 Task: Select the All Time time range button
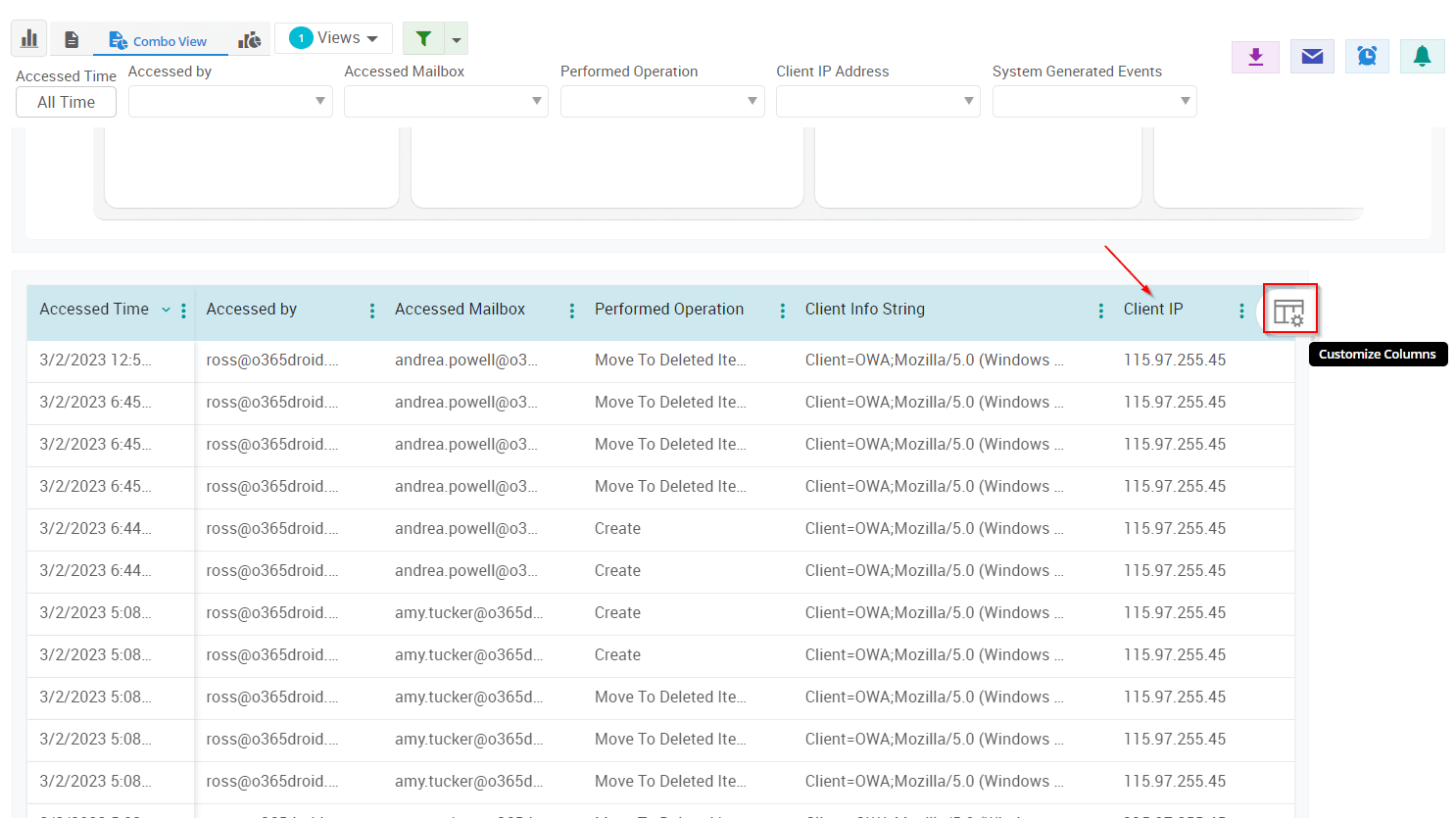coord(66,101)
